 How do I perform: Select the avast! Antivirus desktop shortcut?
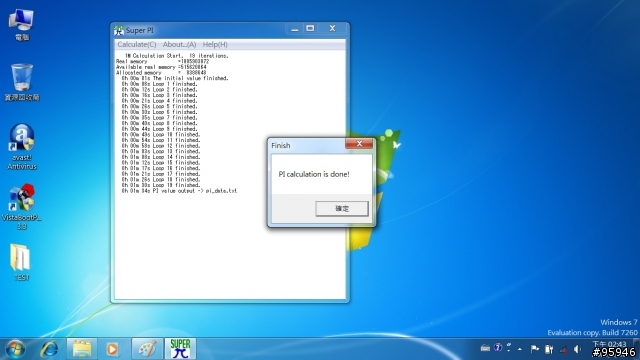coord(22,147)
